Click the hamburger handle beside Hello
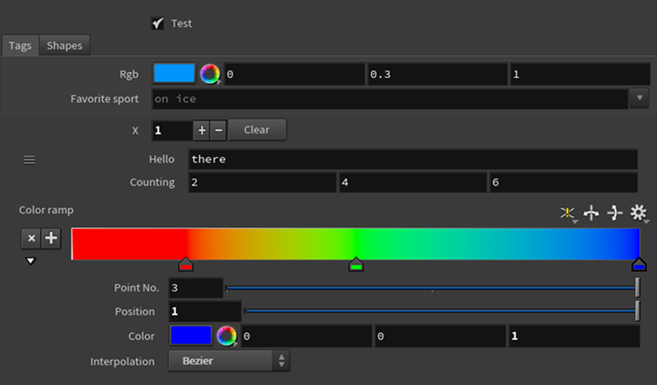Viewport: 657px width, 385px height. (29, 160)
